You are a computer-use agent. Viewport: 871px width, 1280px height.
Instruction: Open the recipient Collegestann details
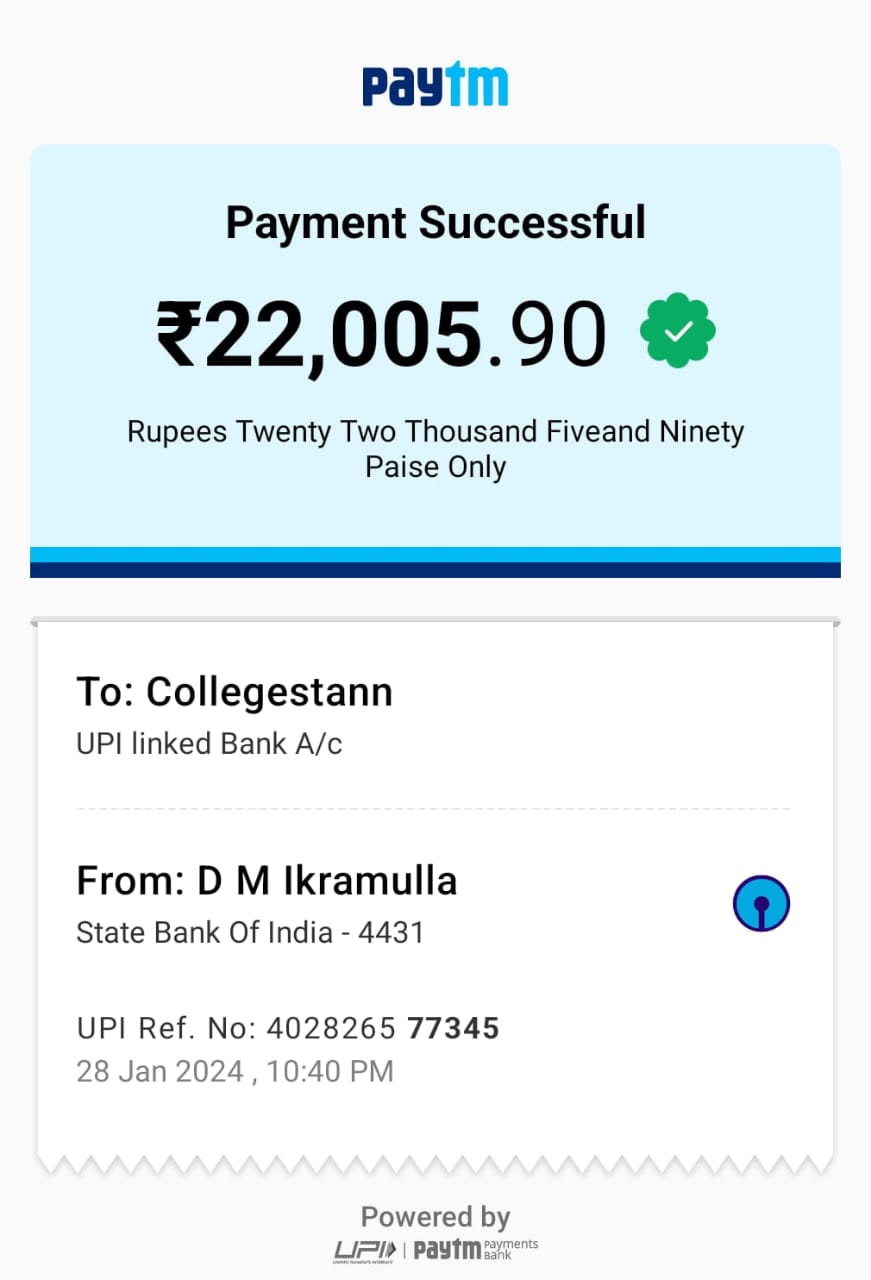pos(235,691)
